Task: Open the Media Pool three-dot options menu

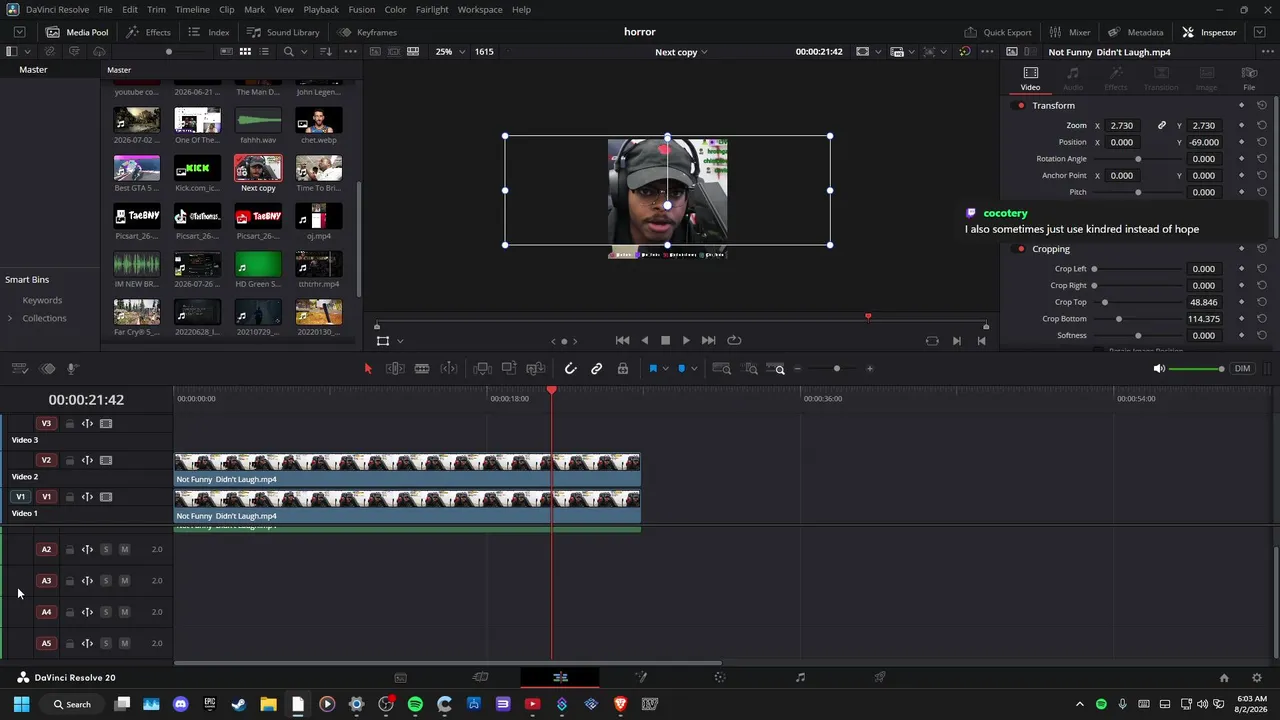Action: coord(350,52)
